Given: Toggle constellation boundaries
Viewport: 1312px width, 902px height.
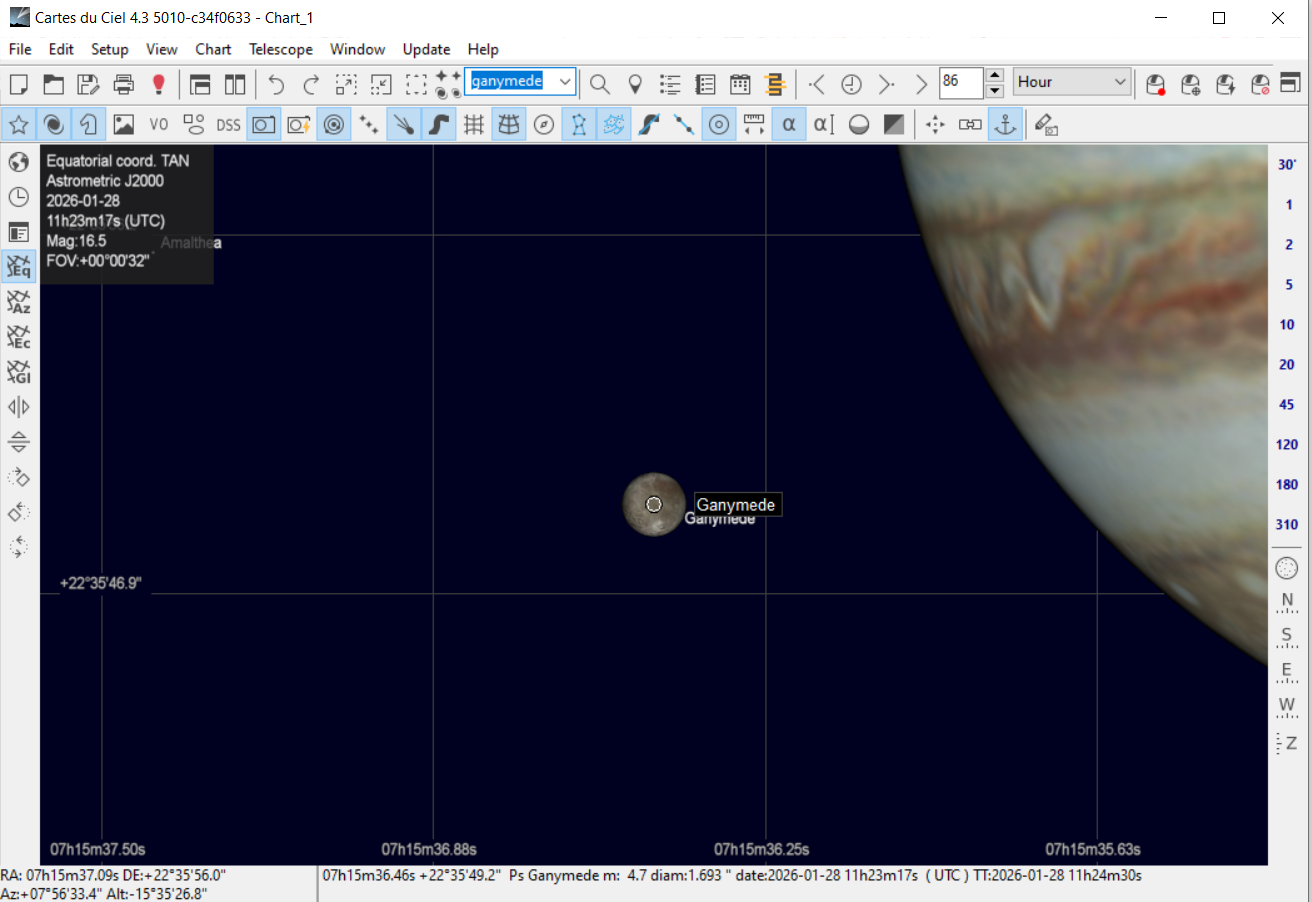Looking at the screenshot, I should [x=614, y=124].
